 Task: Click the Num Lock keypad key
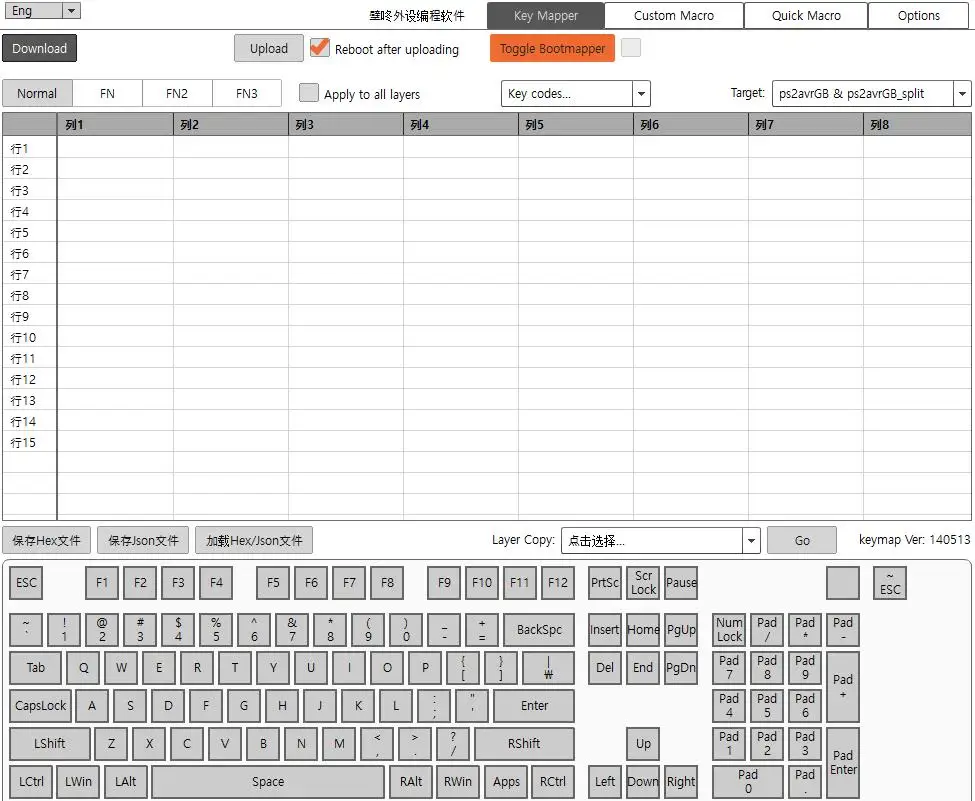tap(729, 630)
